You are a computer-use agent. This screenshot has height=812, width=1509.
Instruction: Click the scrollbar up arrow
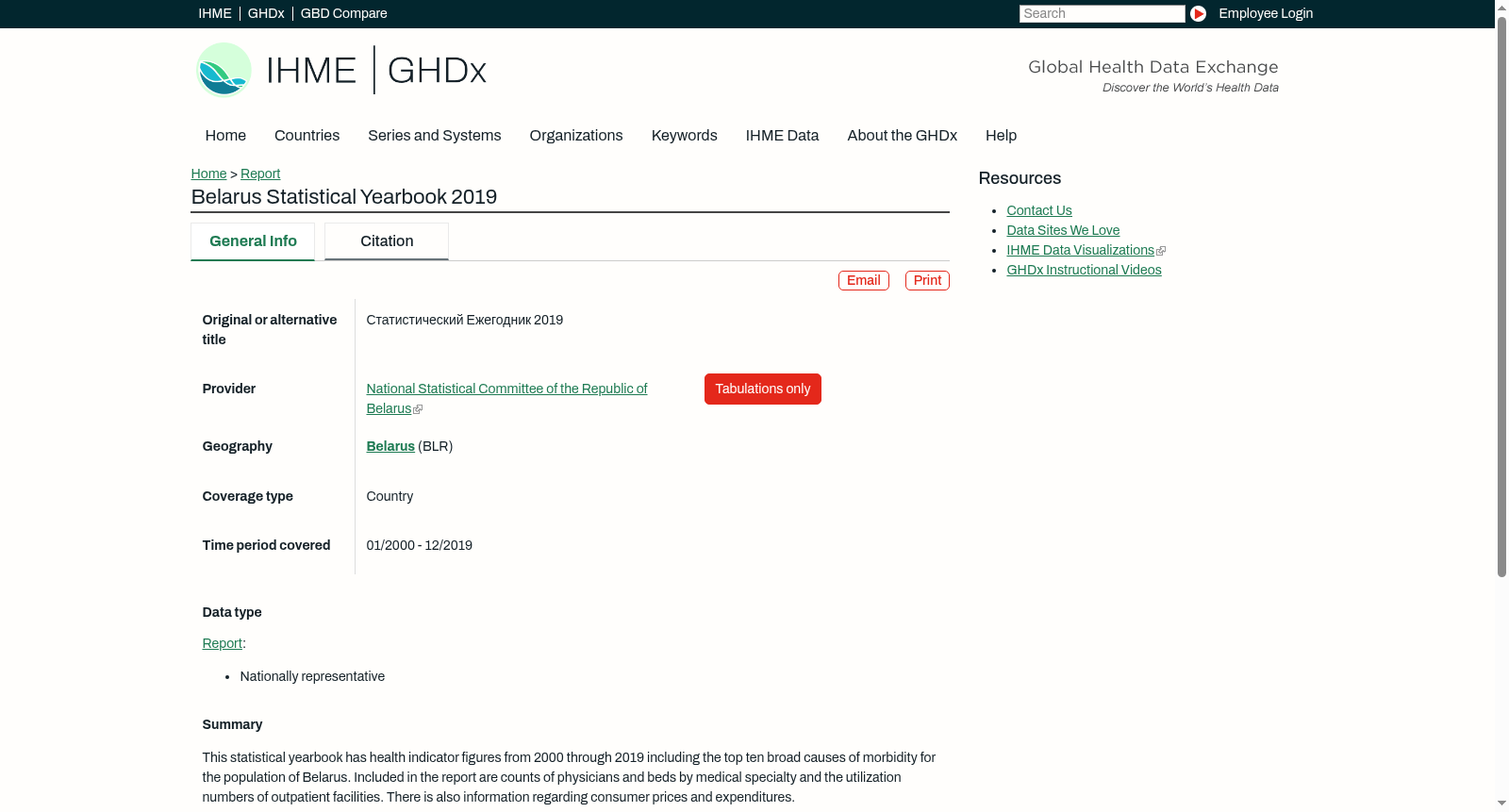point(1501,7)
